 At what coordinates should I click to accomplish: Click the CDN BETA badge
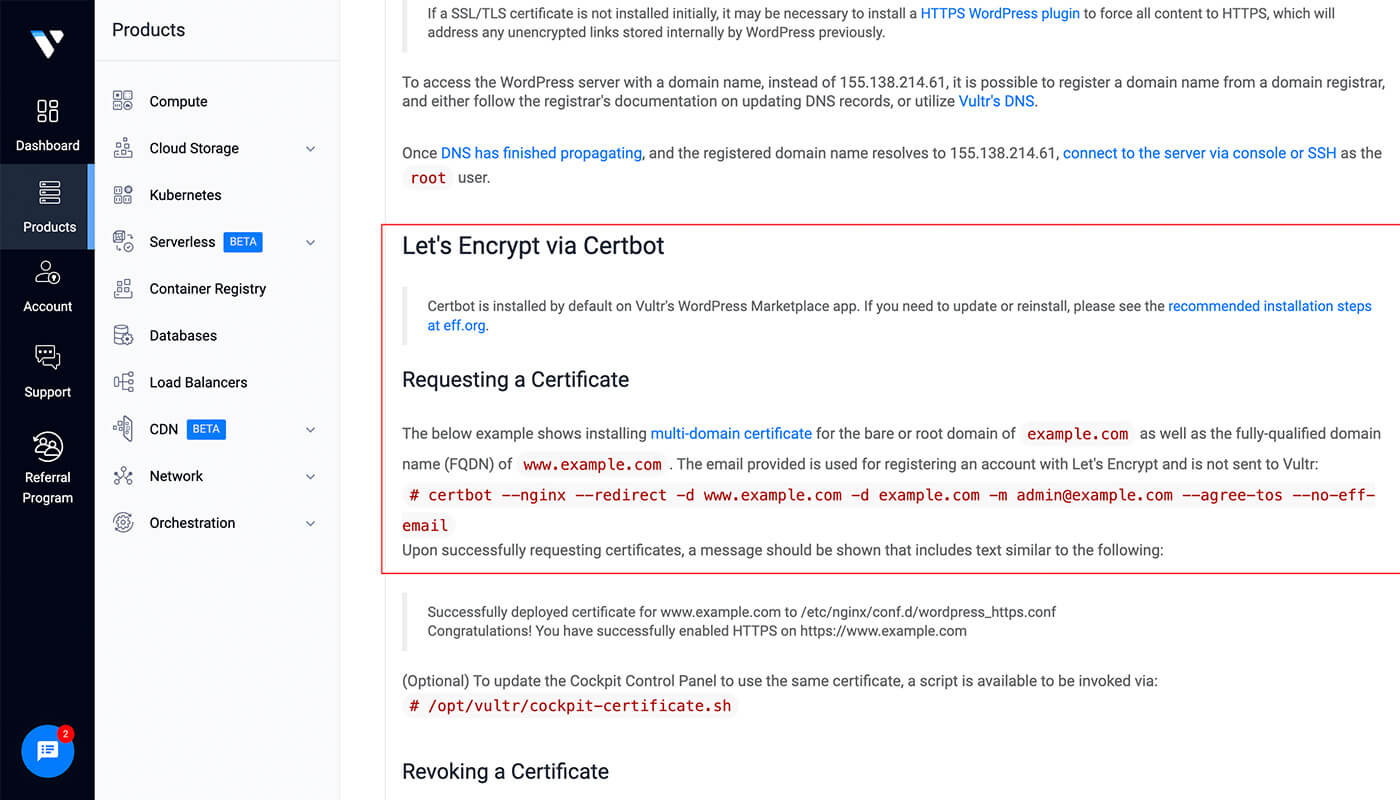click(x=206, y=429)
